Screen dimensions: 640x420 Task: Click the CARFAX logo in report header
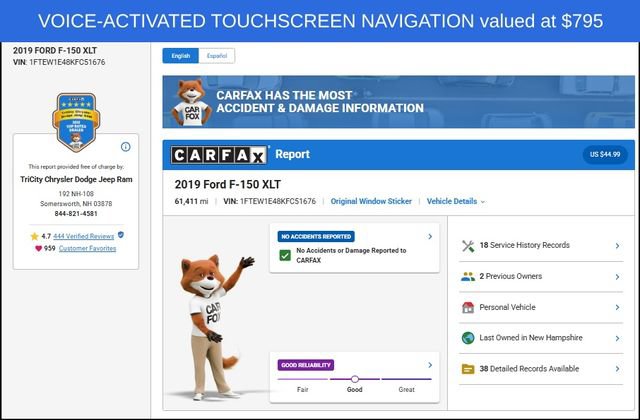click(x=219, y=155)
